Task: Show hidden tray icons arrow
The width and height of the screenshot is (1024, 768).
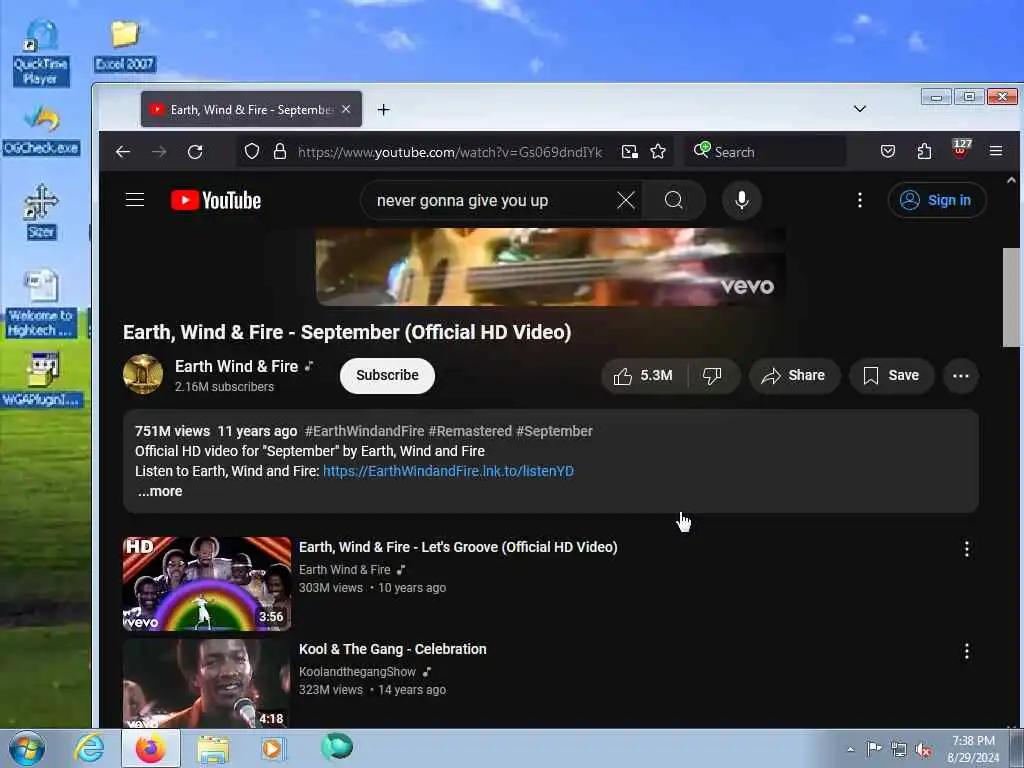Action: coord(850,749)
